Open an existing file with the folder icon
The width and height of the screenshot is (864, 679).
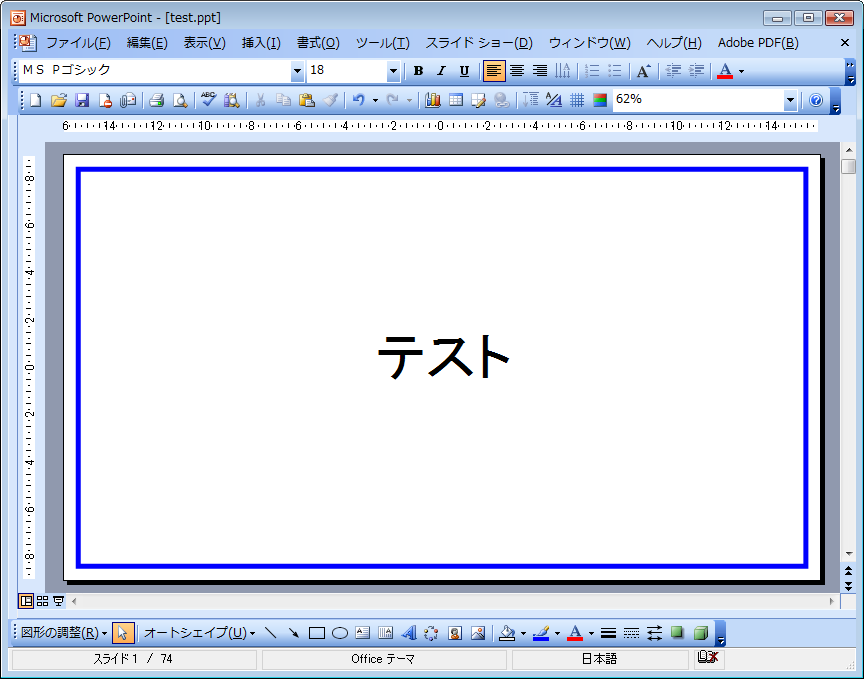pos(59,100)
